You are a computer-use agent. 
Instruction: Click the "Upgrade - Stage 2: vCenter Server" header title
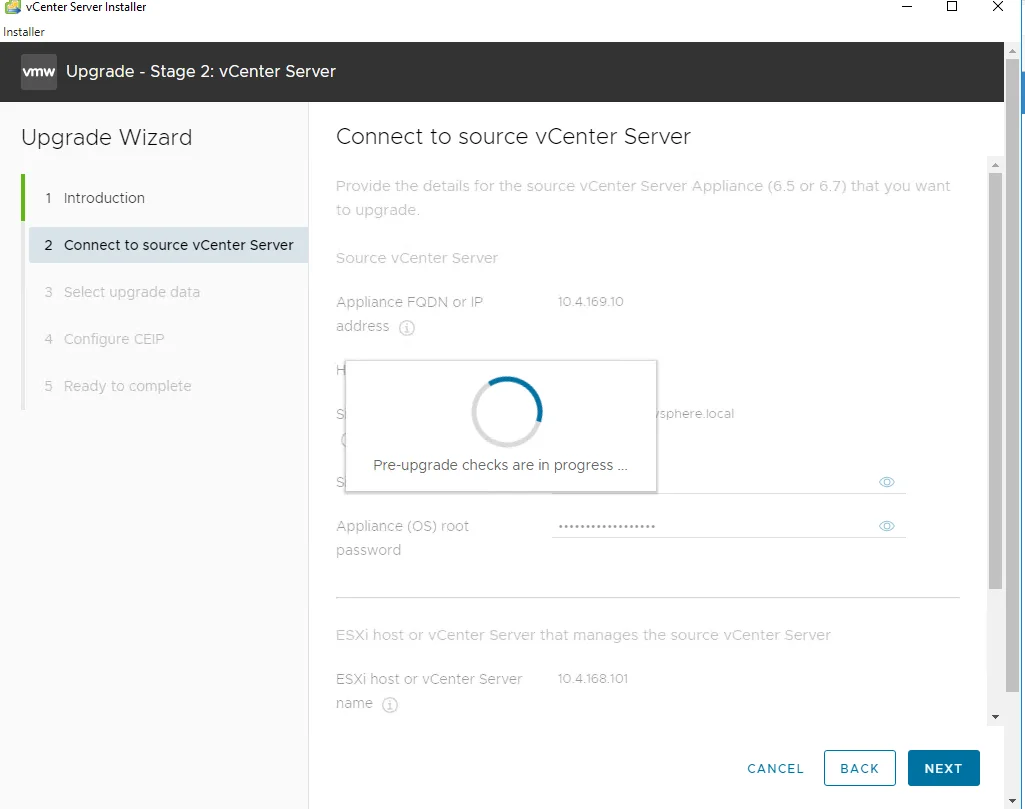tap(201, 71)
